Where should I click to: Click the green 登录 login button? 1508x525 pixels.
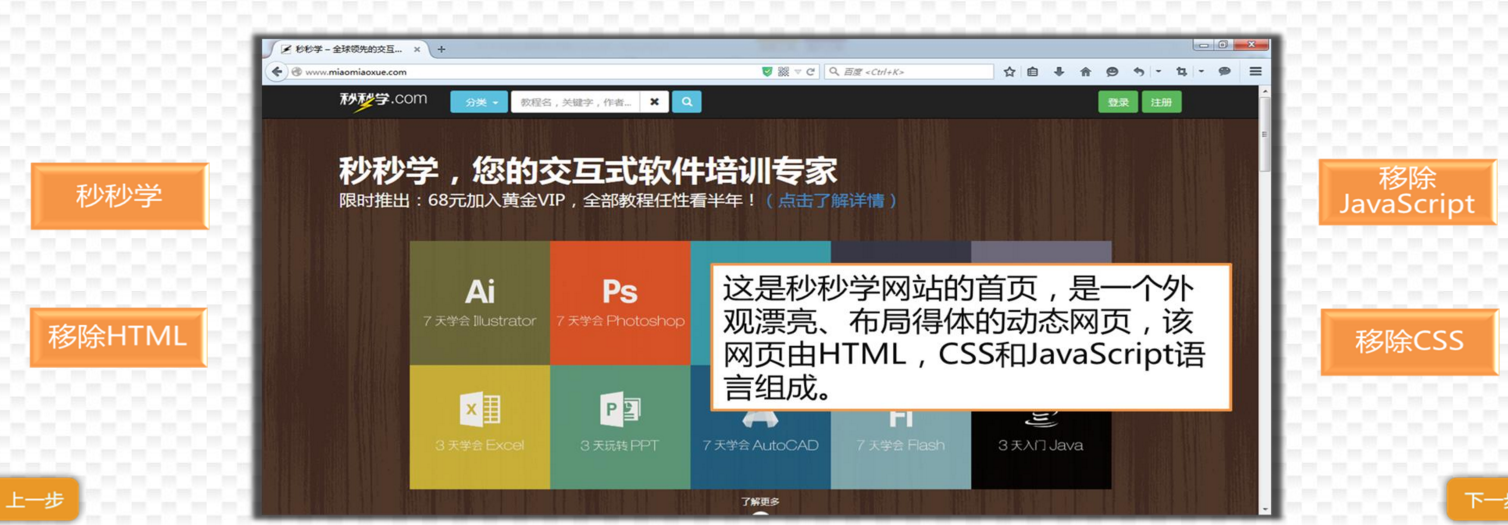tap(1118, 102)
